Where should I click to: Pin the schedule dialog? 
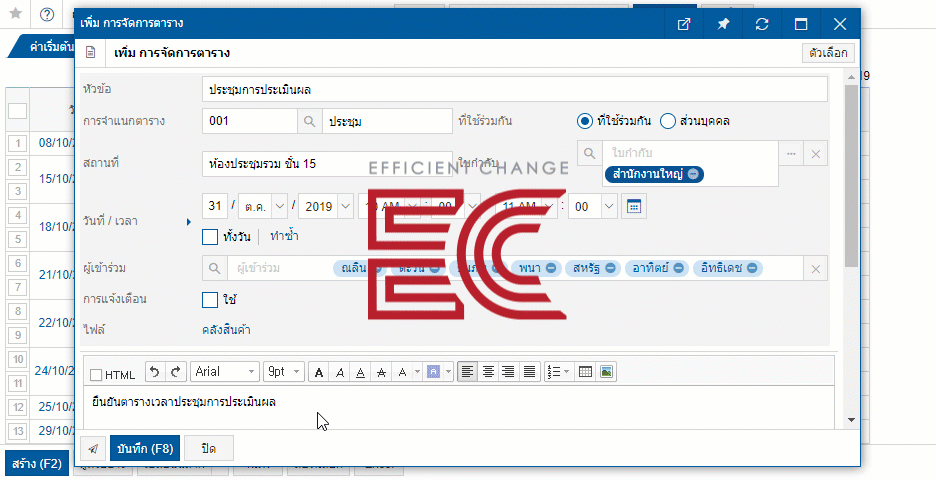(723, 24)
